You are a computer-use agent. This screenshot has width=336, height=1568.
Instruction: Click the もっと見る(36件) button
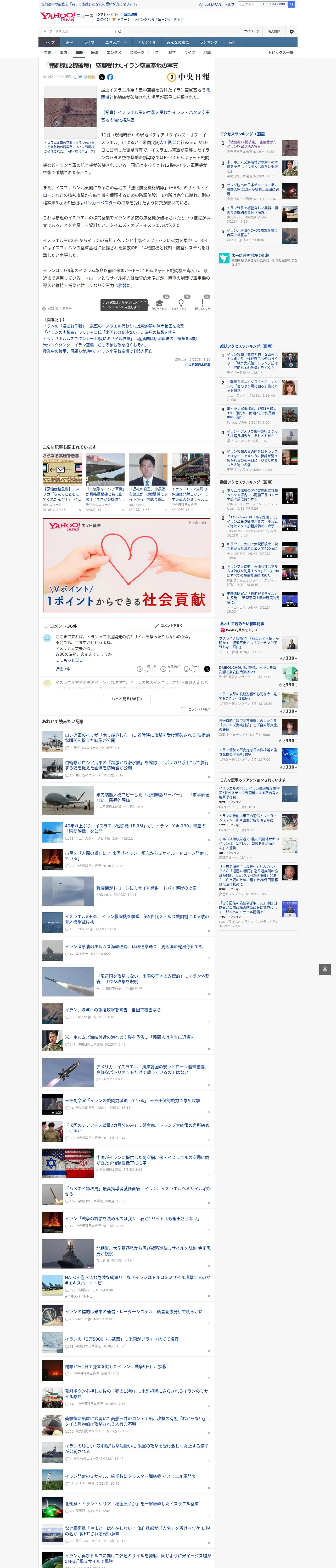[127, 699]
